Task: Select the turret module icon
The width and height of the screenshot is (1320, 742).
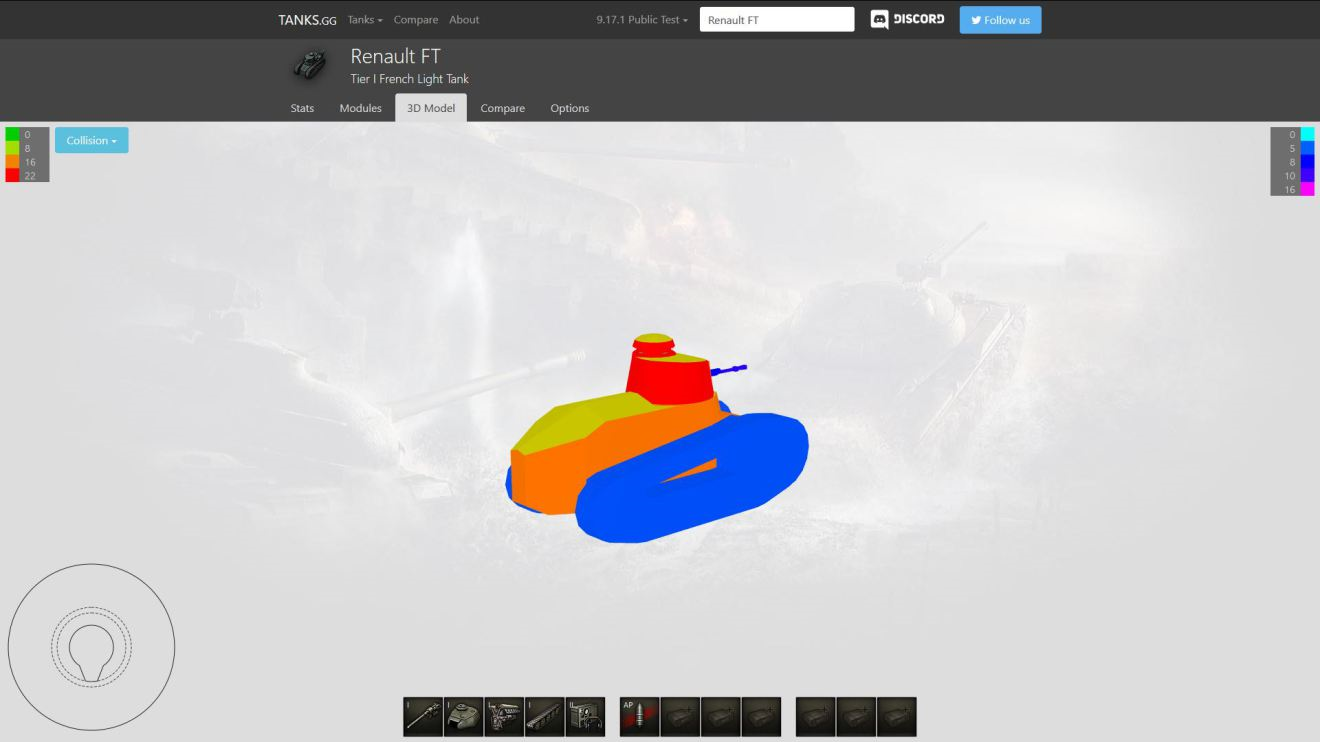Action: (463, 717)
